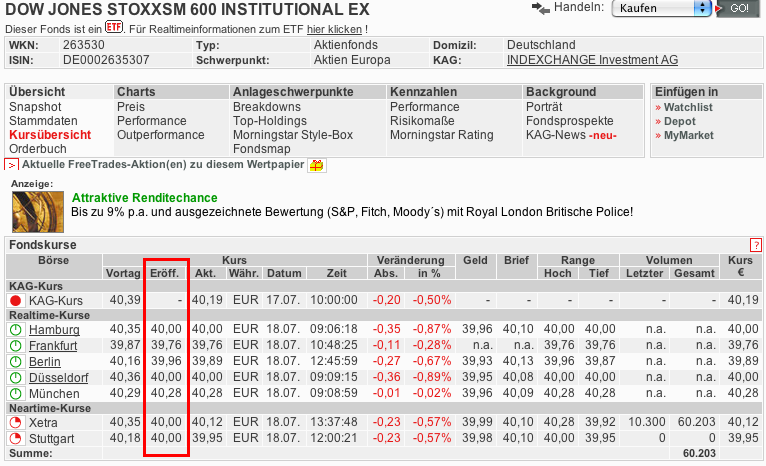Open the Fondsmap page
The height and width of the screenshot is (466, 766).
pyautogui.click(x=261, y=148)
